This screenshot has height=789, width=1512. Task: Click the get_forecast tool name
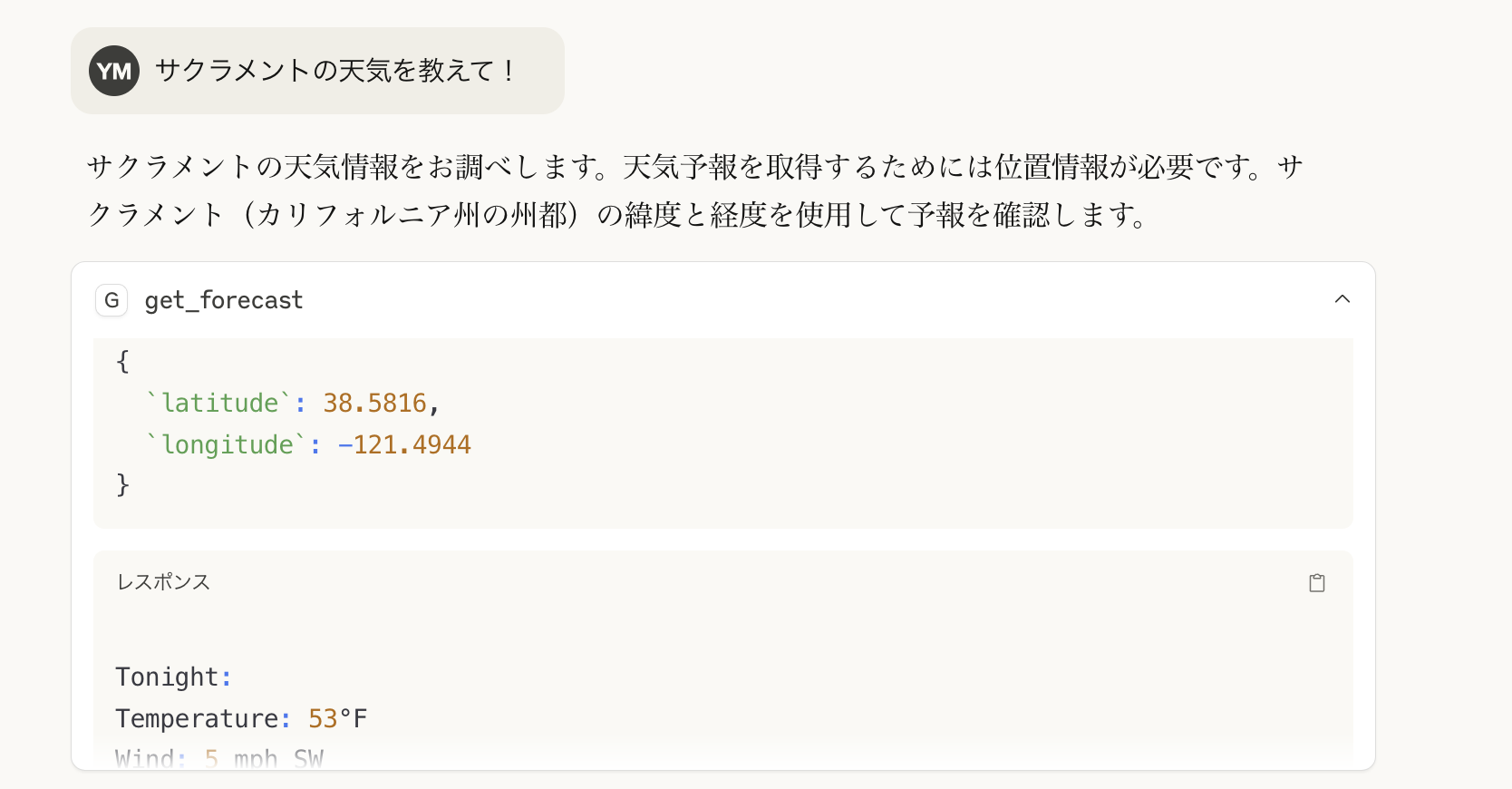(224, 300)
